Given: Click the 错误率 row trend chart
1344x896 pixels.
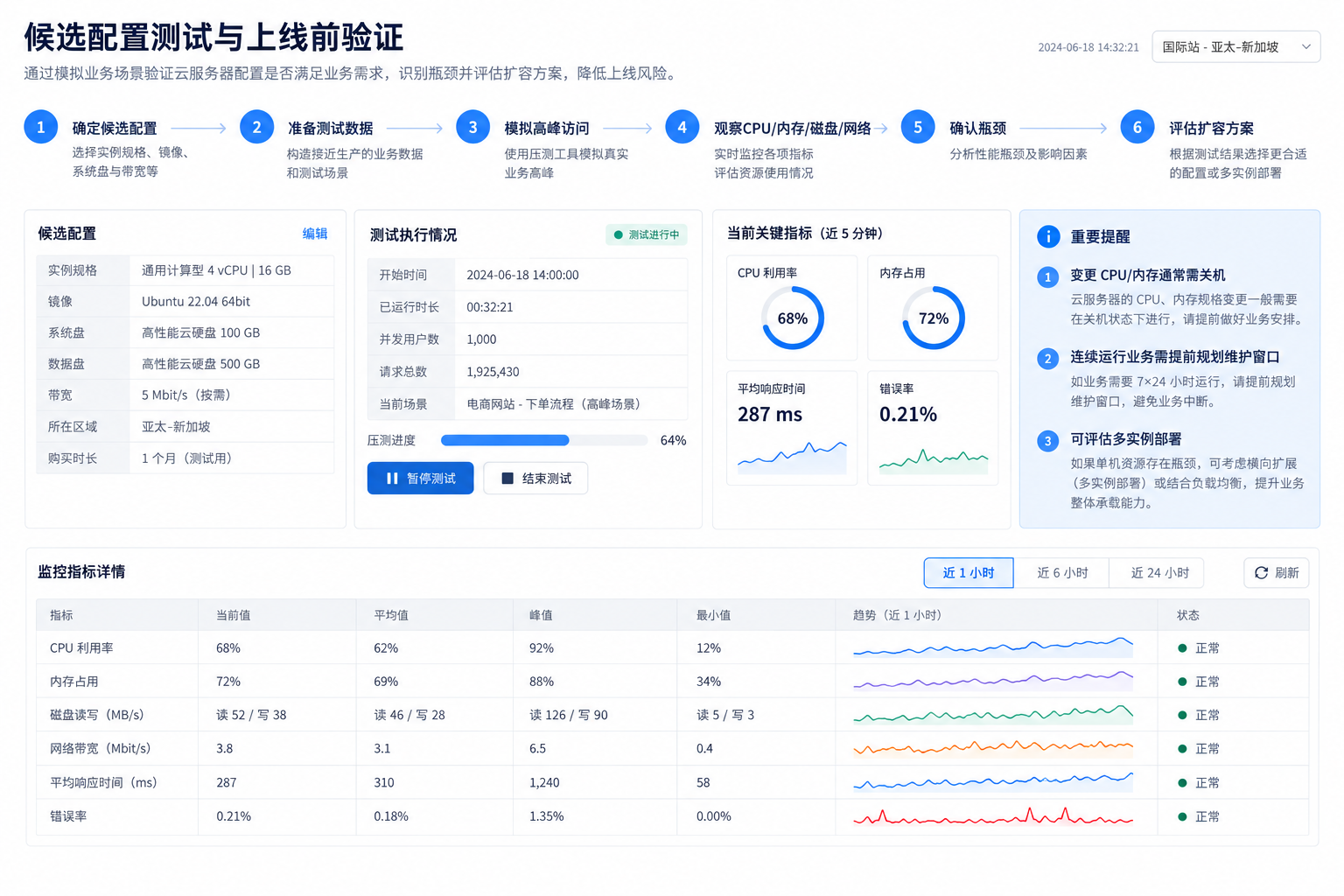Looking at the screenshot, I should [993, 816].
